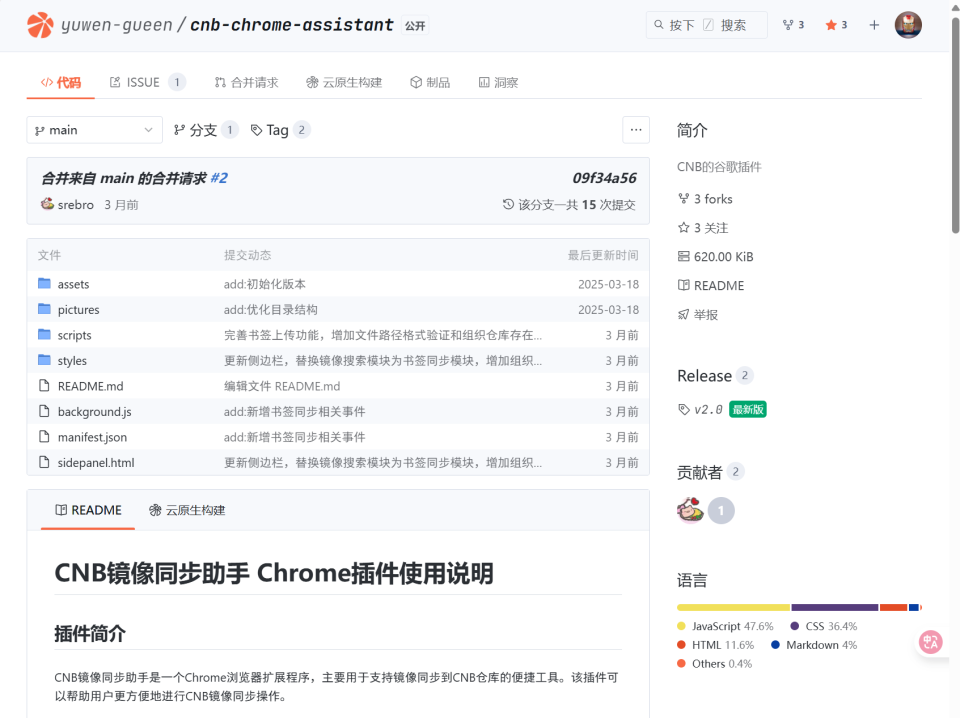The width and height of the screenshot is (960, 718).
Task: Open the assets folder
Action: 73,284
